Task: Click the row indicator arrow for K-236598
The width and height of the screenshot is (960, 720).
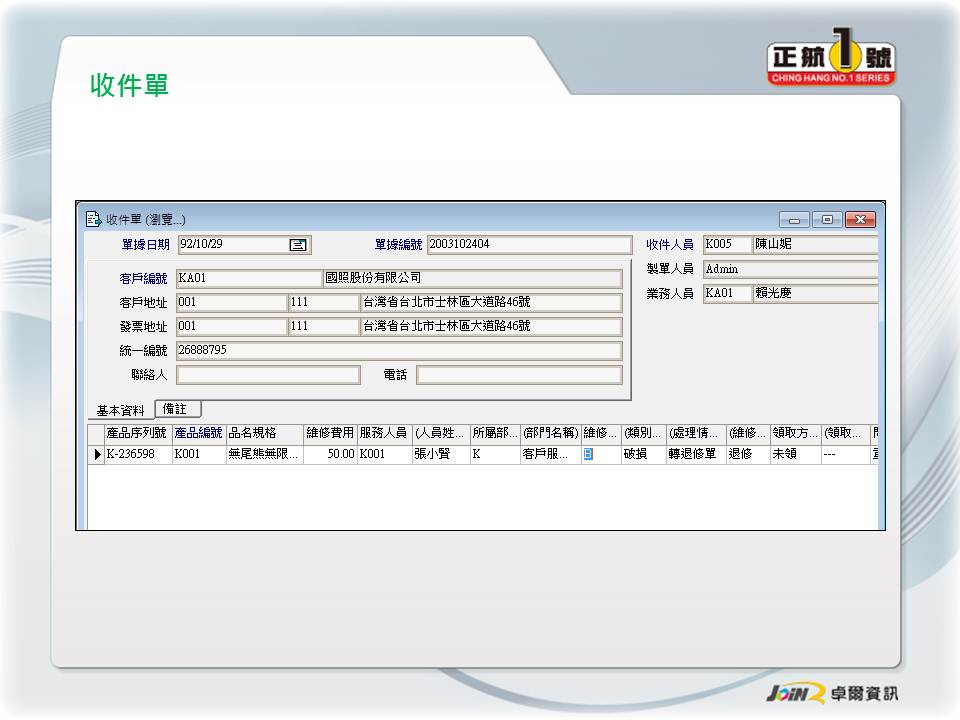Action: click(x=97, y=454)
